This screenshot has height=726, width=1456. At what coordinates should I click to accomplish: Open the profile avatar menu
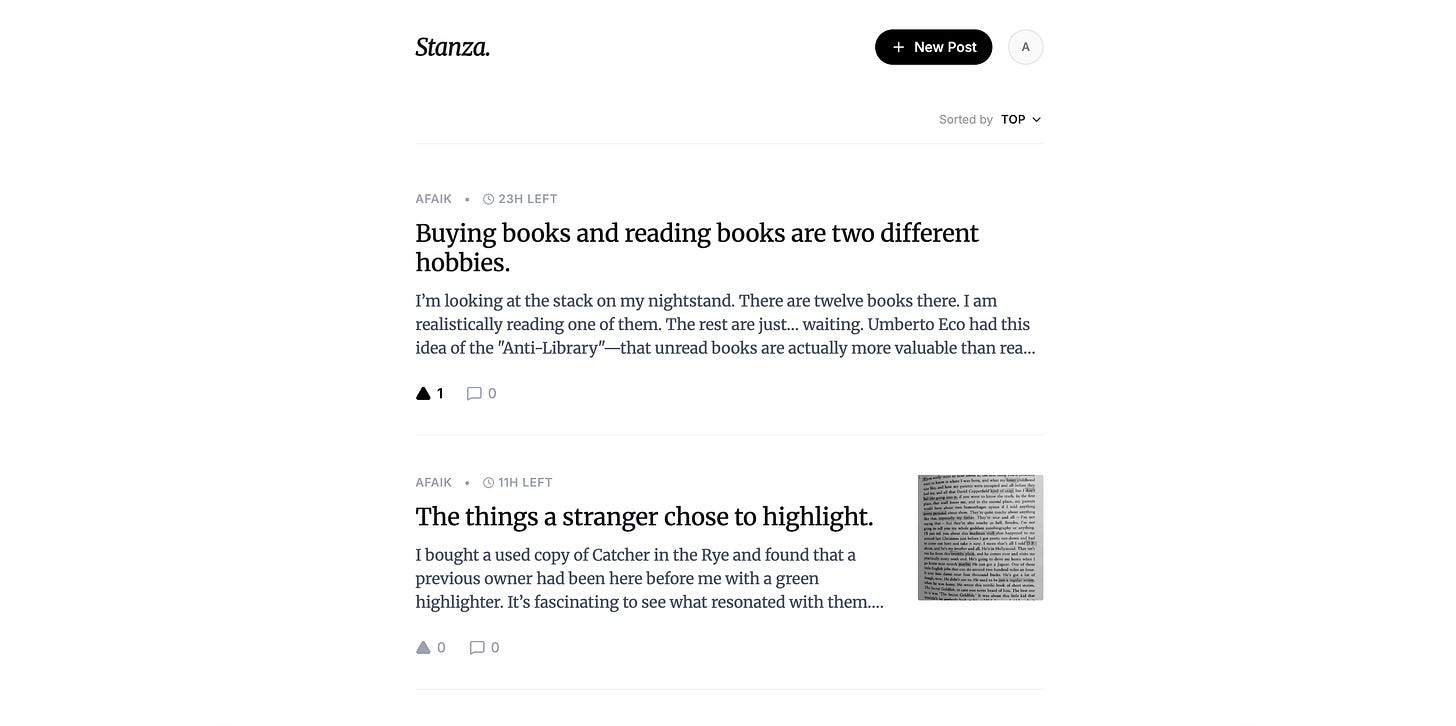pos(1025,46)
